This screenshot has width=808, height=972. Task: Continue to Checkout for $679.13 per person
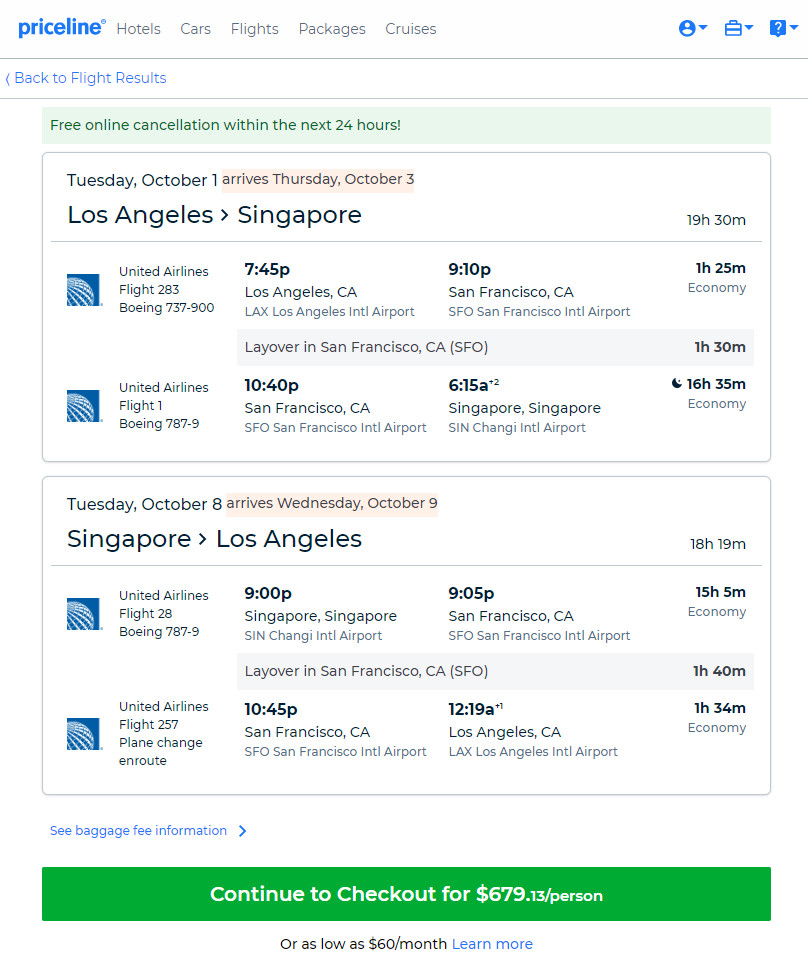[406, 894]
